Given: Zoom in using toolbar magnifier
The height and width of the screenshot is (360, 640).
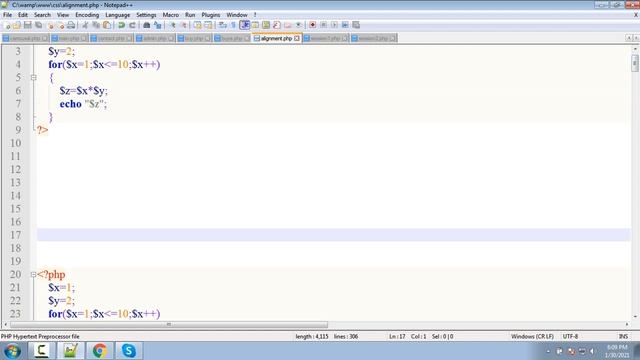Looking at the screenshot, I should point(172,25).
